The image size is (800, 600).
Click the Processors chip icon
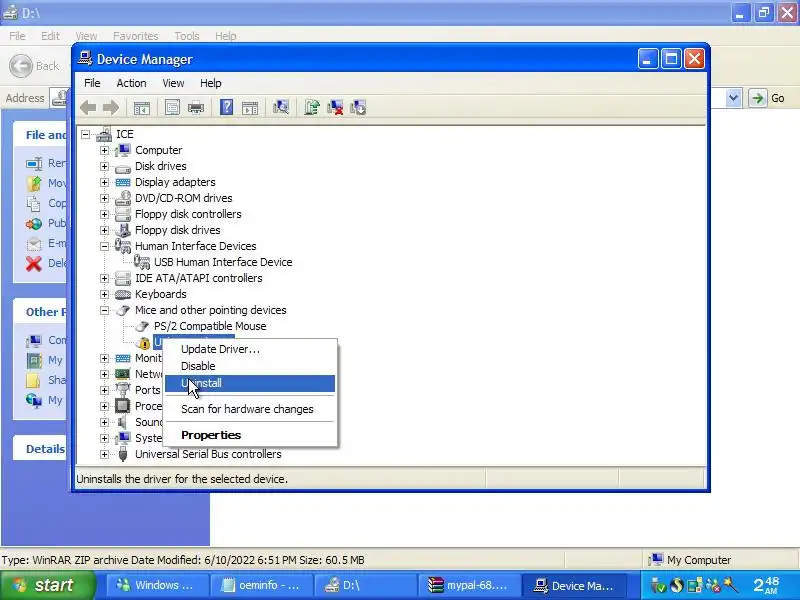click(122, 406)
